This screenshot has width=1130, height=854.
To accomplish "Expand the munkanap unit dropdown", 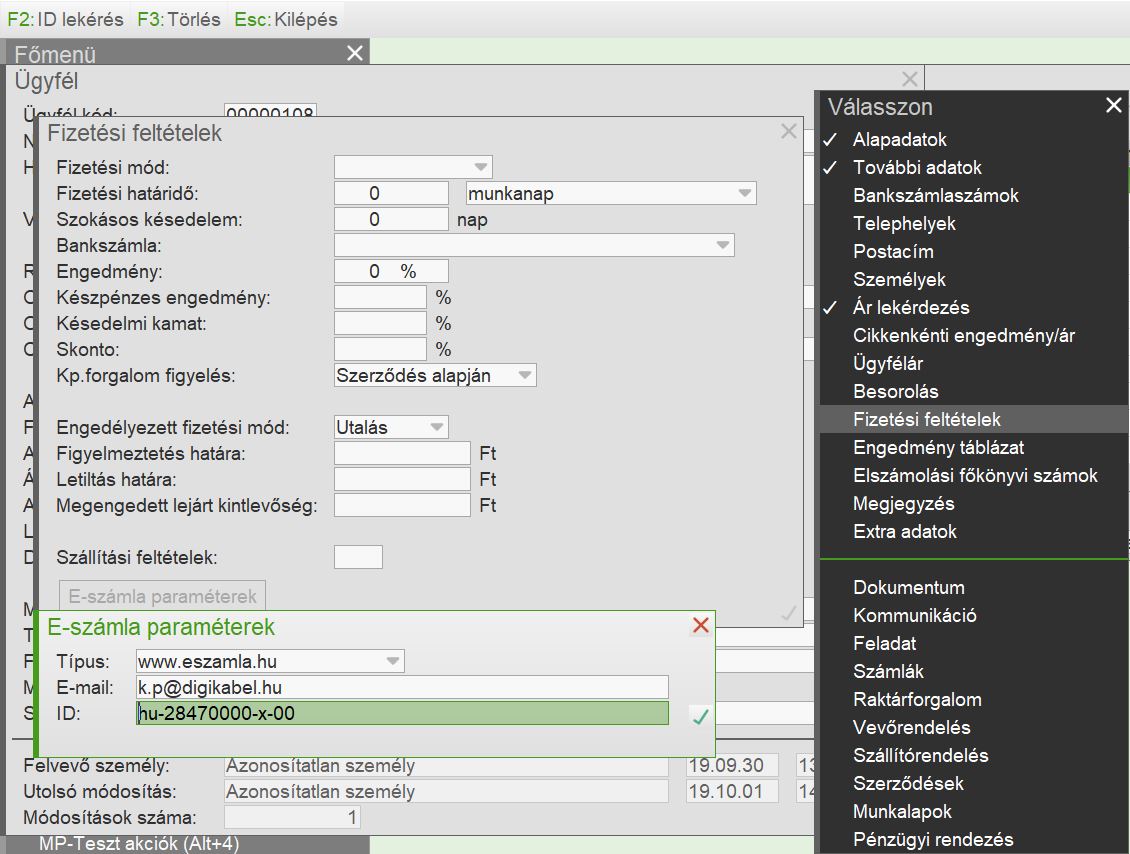I will (744, 193).
